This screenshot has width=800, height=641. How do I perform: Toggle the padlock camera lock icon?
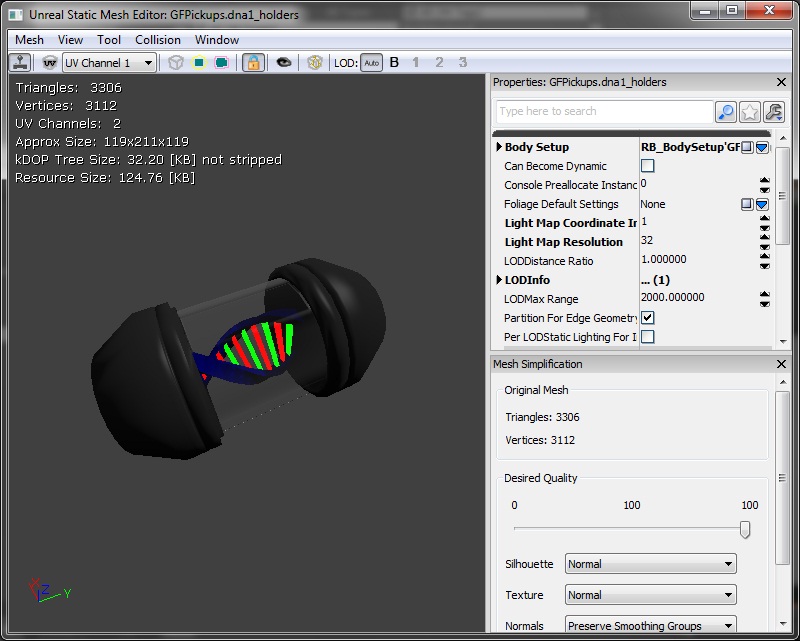pyautogui.click(x=254, y=62)
